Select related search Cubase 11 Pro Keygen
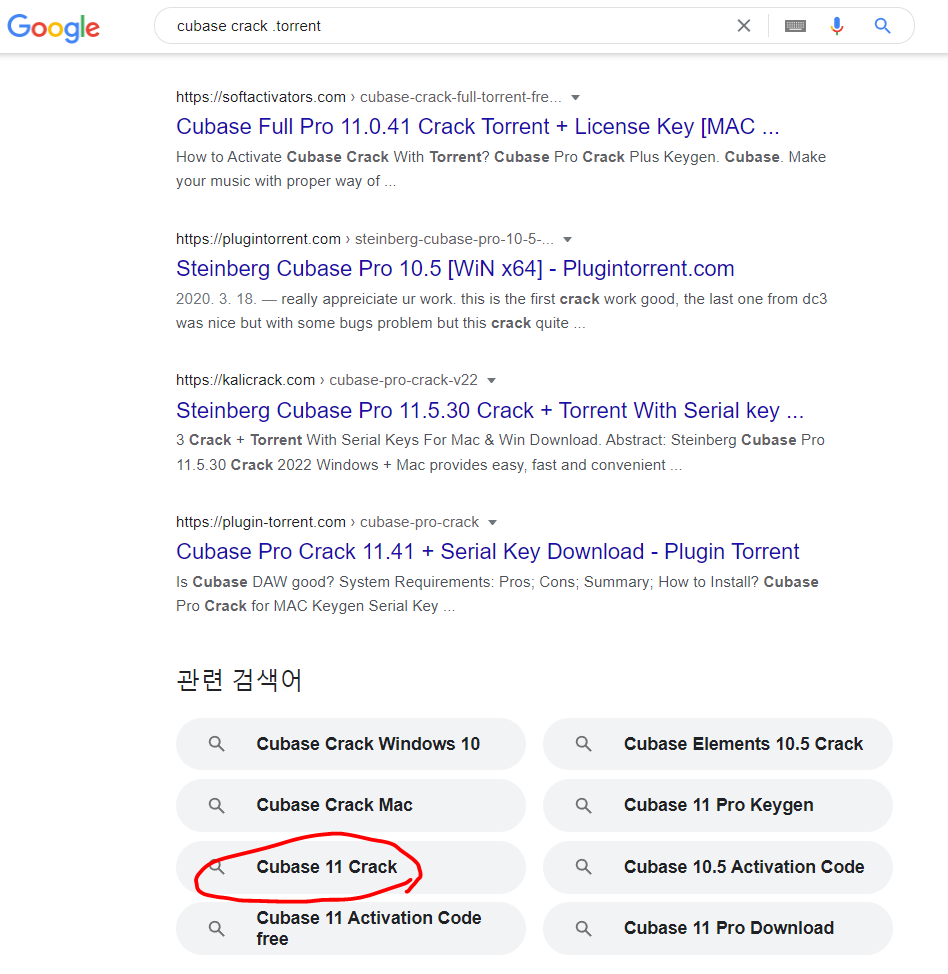Image resolution: width=948 pixels, height=974 pixels. click(x=718, y=806)
